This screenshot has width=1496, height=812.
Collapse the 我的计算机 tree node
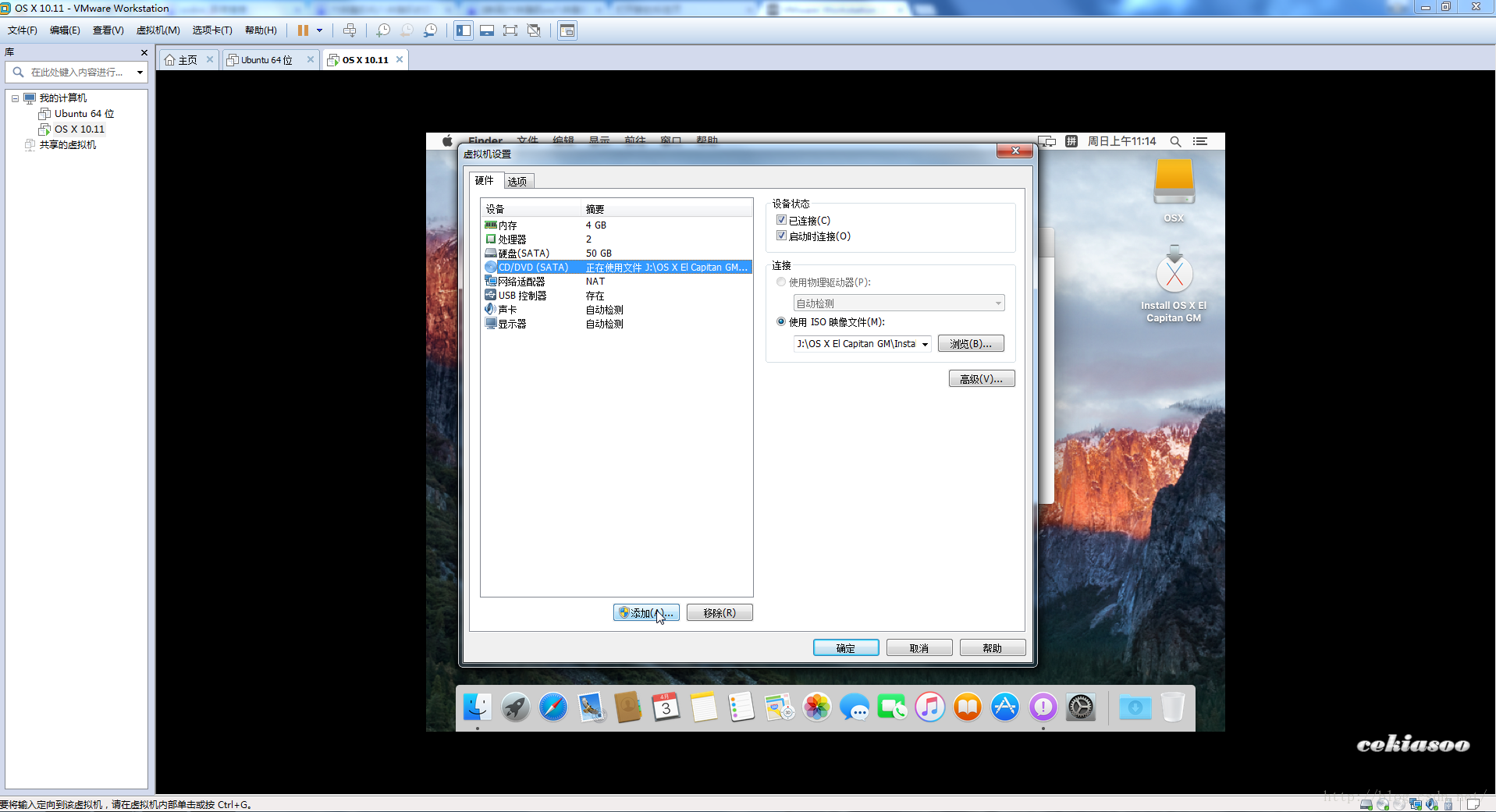tap(15, 98)
